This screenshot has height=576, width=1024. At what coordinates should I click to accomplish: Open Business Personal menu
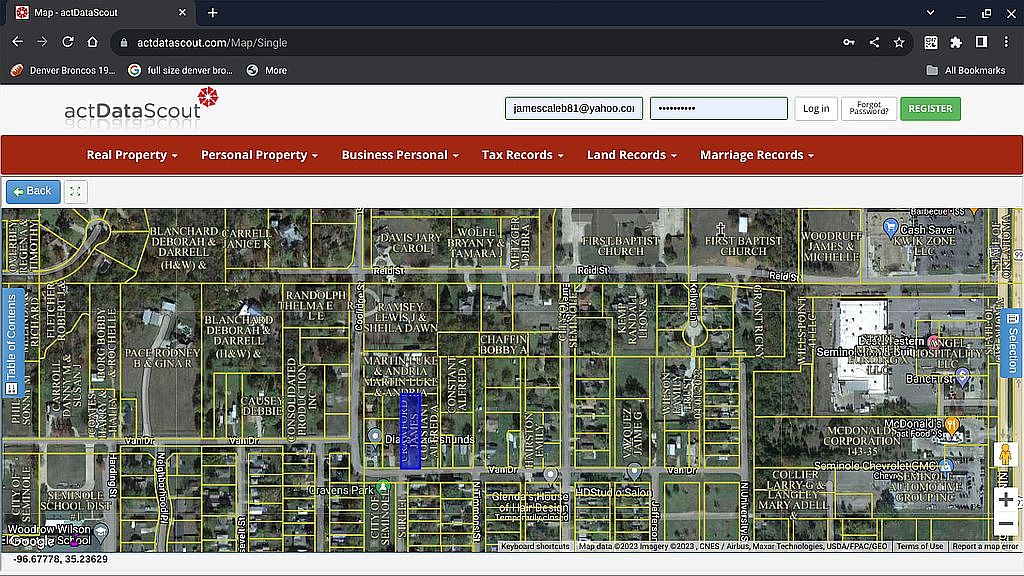pyautogui.click(x=400, y=155)
